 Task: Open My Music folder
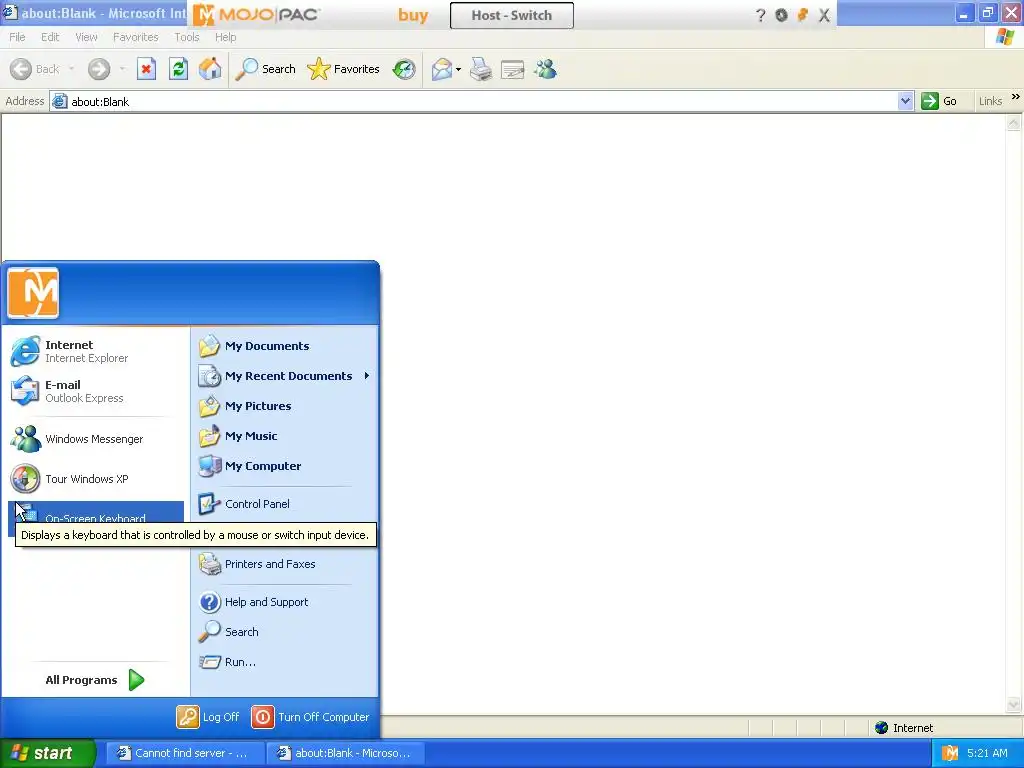tap(284, 436)
